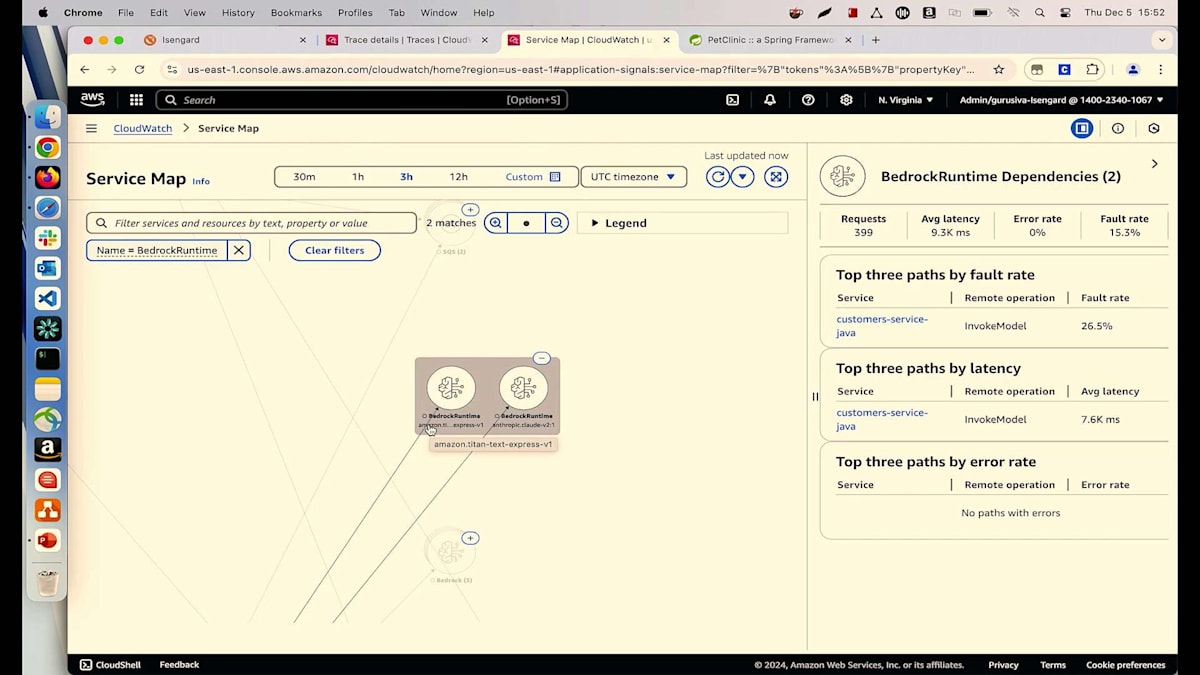Image resolution: width=1200 pixels, height=675 pixels.
Task: Open Chrome extensions puzzle icon
Action: pos(1092,70)
